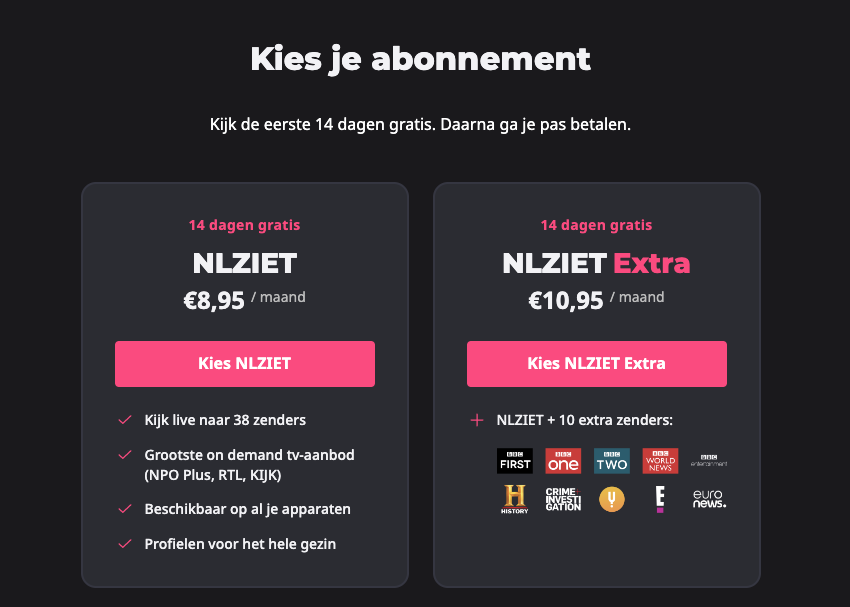Choose the Kies NLZIET button
The width and height of the screenshot is (850, 607).
[x=244, y=364]
